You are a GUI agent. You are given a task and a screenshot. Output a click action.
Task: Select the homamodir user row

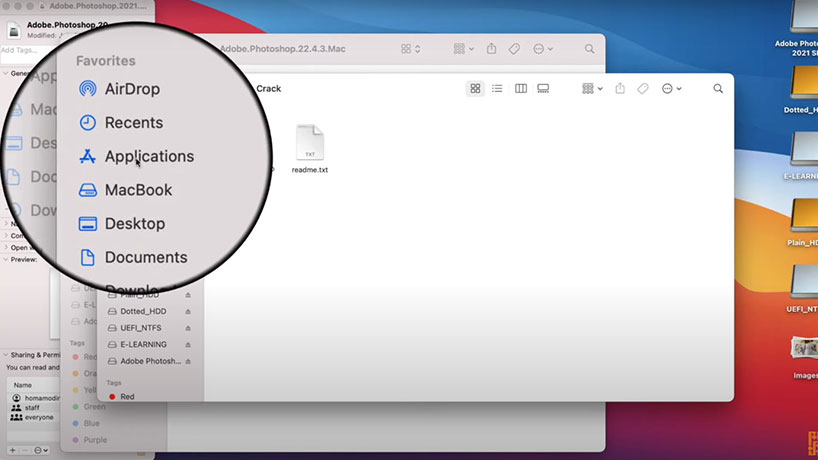(35, 398)
